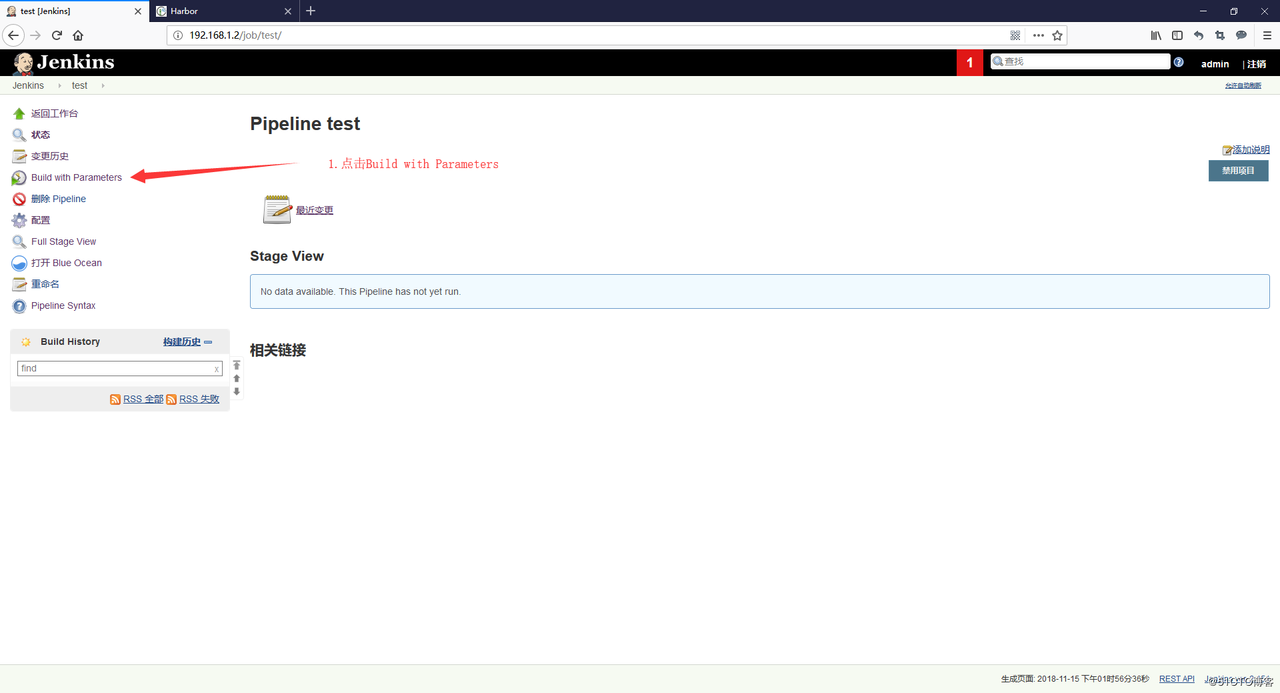Open the 构建历史 trend link
The width and height of the screenshot is (1280, 693).
(x=182, y=342)
